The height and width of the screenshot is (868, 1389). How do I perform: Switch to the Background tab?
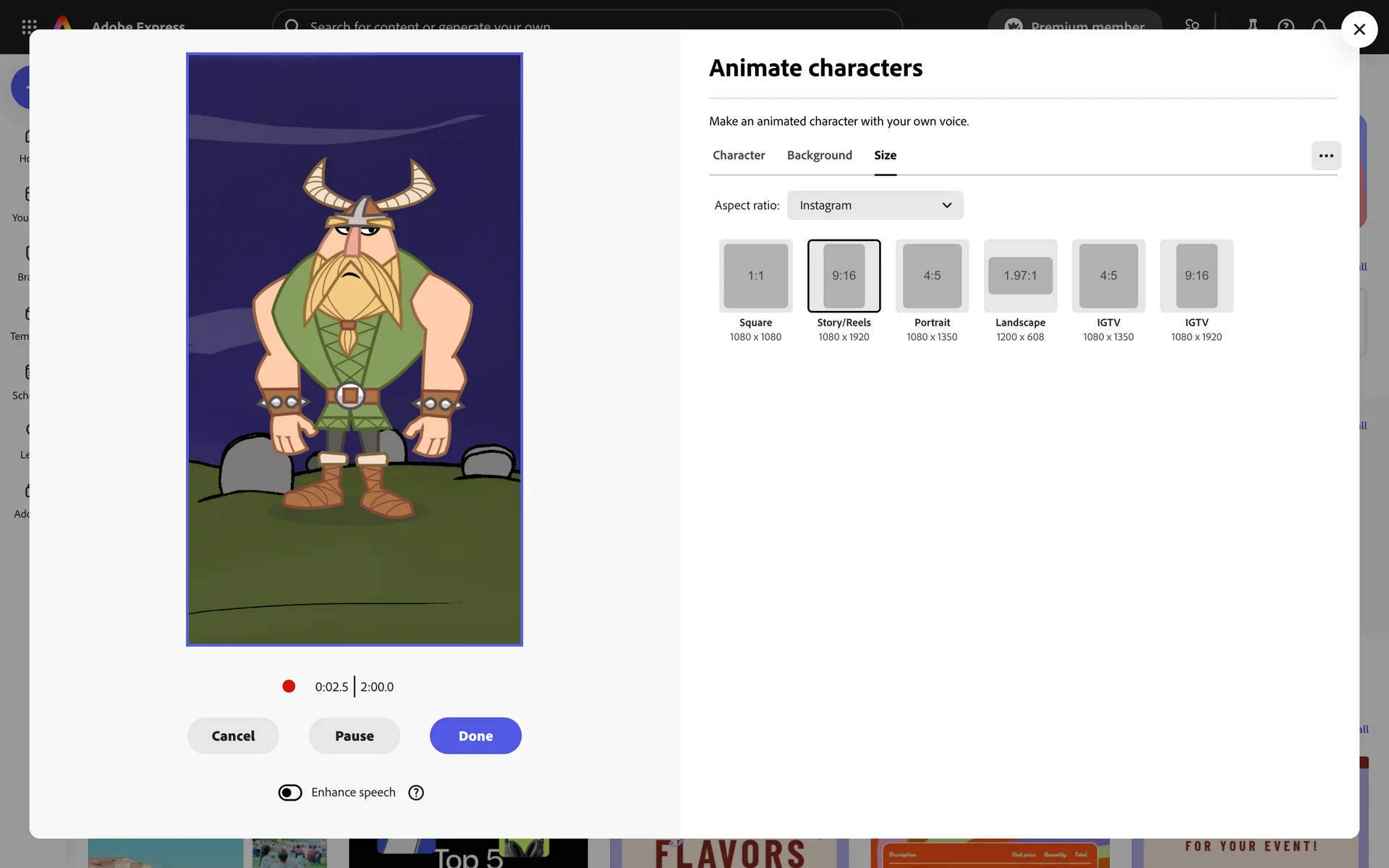[x=819, y=156]
